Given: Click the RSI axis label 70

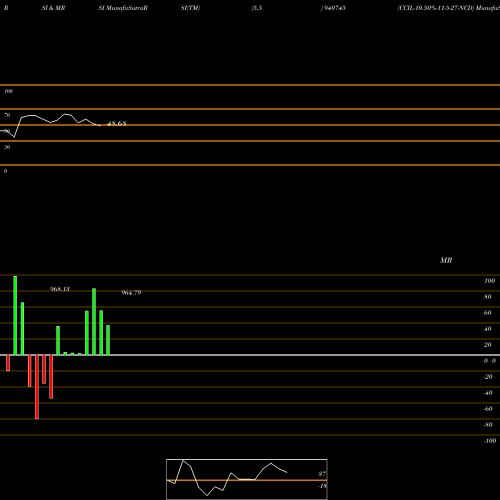Looking at the screenshot, I should point(7,115).
